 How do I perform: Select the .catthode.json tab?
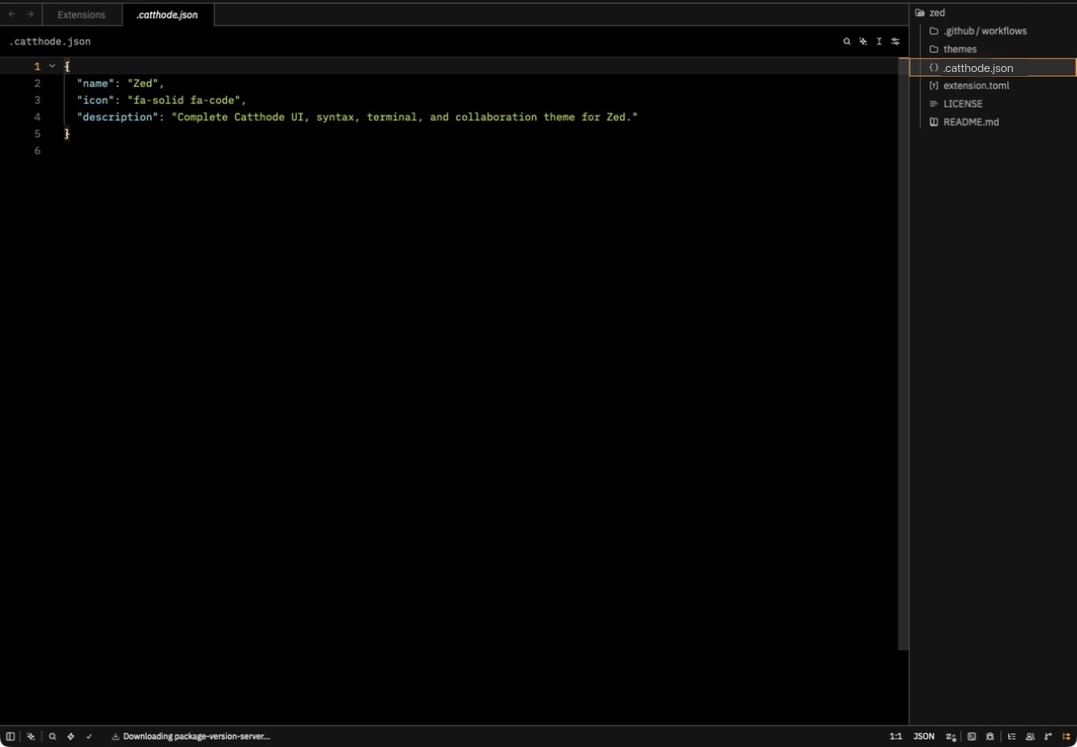[x=168, y=14]
